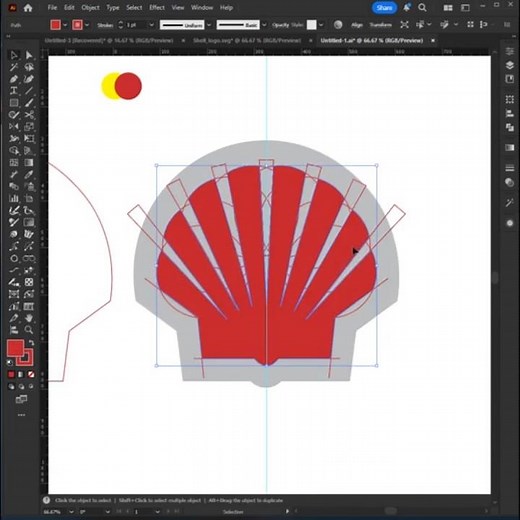Select the Hand tool
The width and height of the screenshot is (520, 520).
(x=29, y=318)
